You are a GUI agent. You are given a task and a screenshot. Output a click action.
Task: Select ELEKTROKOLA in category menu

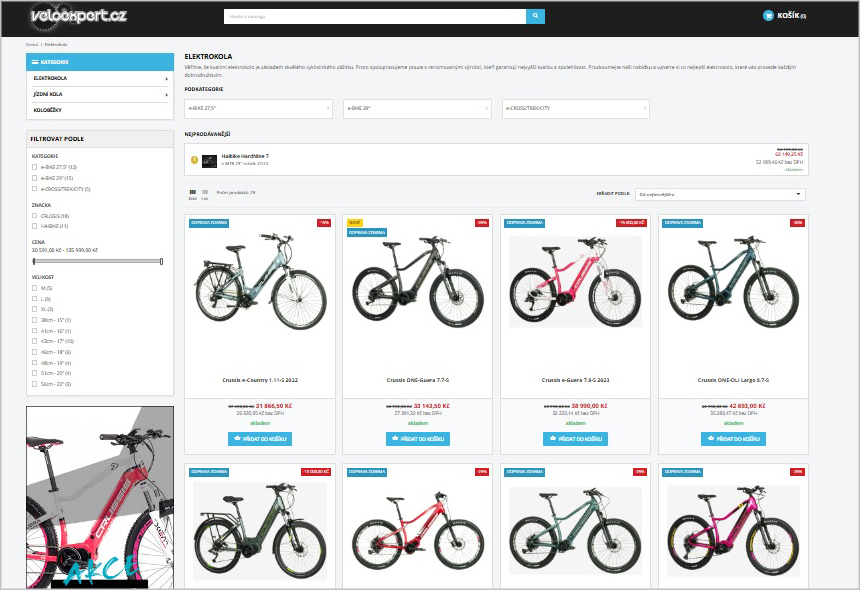pos(50,78)
